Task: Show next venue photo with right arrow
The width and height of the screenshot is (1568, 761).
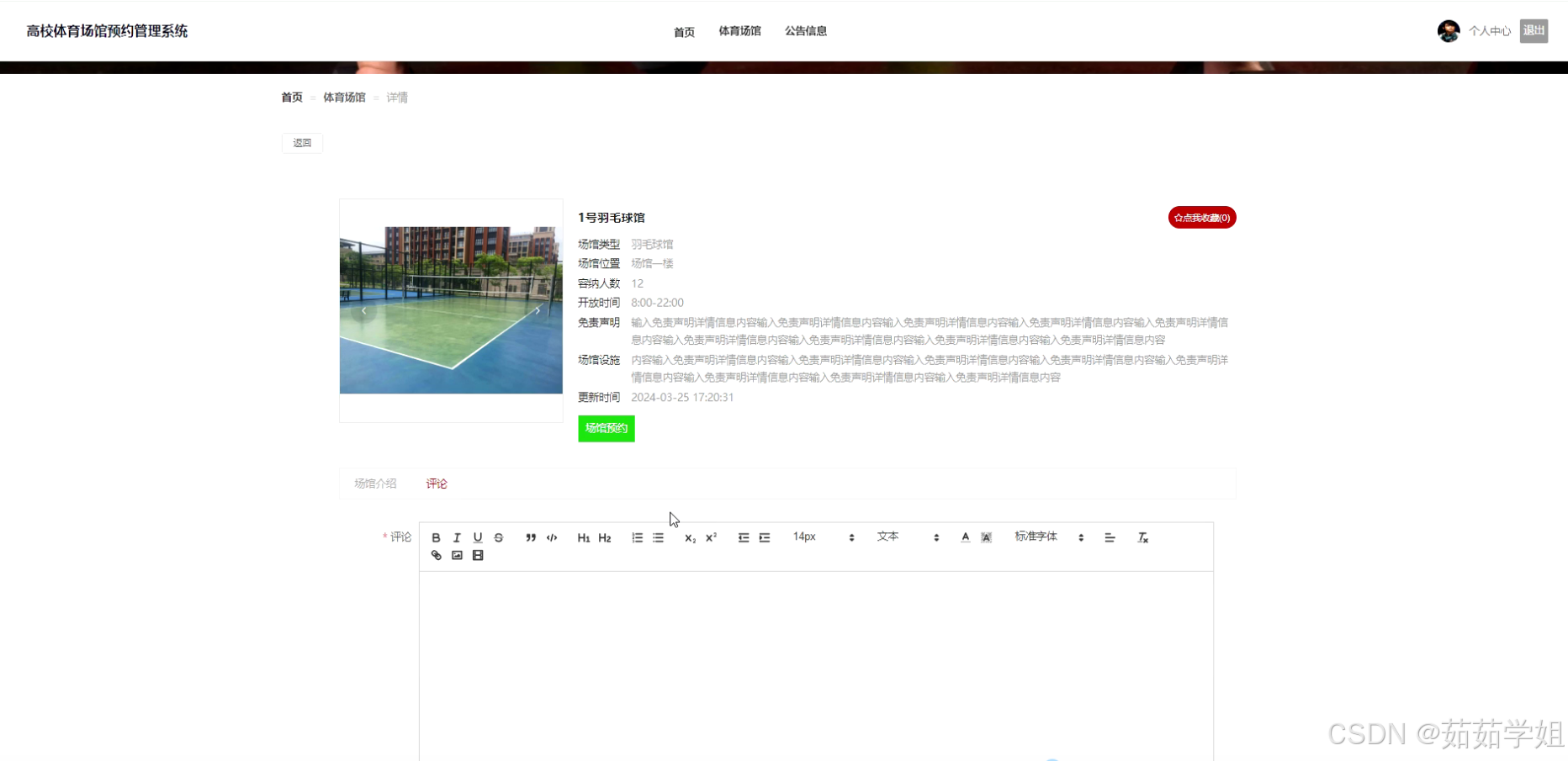Action: click(538, 310)
